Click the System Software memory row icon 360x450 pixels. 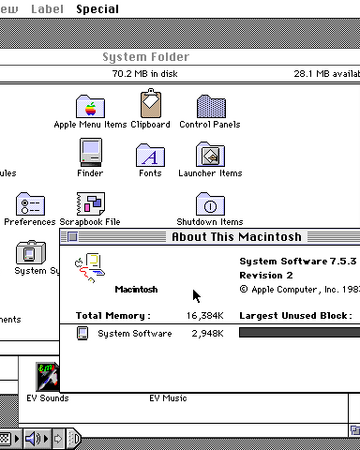[x=82, y=333]
